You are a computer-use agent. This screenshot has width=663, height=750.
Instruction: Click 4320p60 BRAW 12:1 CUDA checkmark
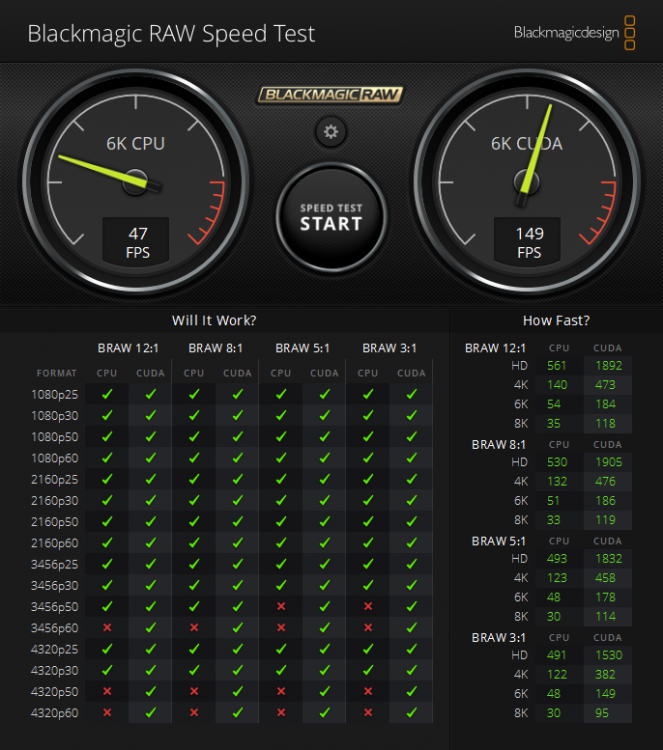[151, 712]
